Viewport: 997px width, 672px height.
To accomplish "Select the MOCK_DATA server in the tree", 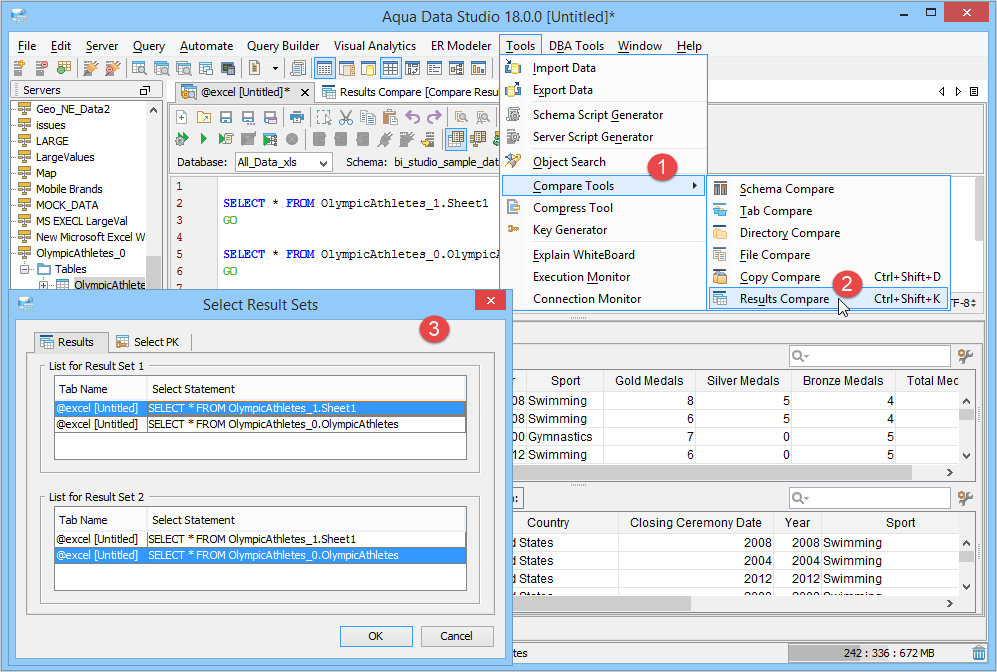I will tap(67, 205).
